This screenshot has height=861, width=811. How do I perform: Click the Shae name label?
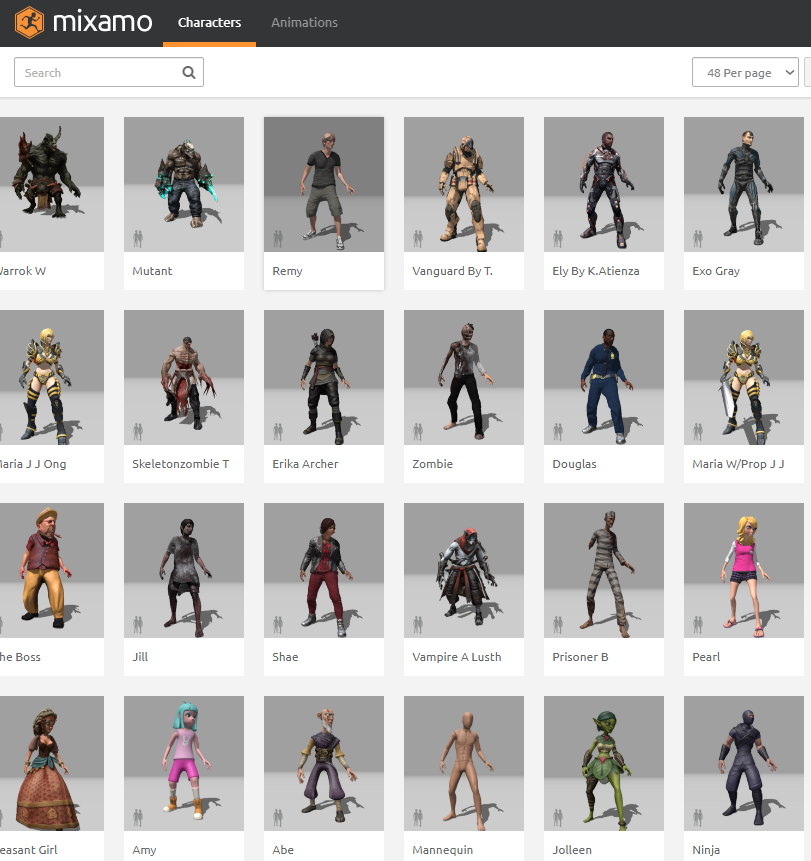point(286,657)
